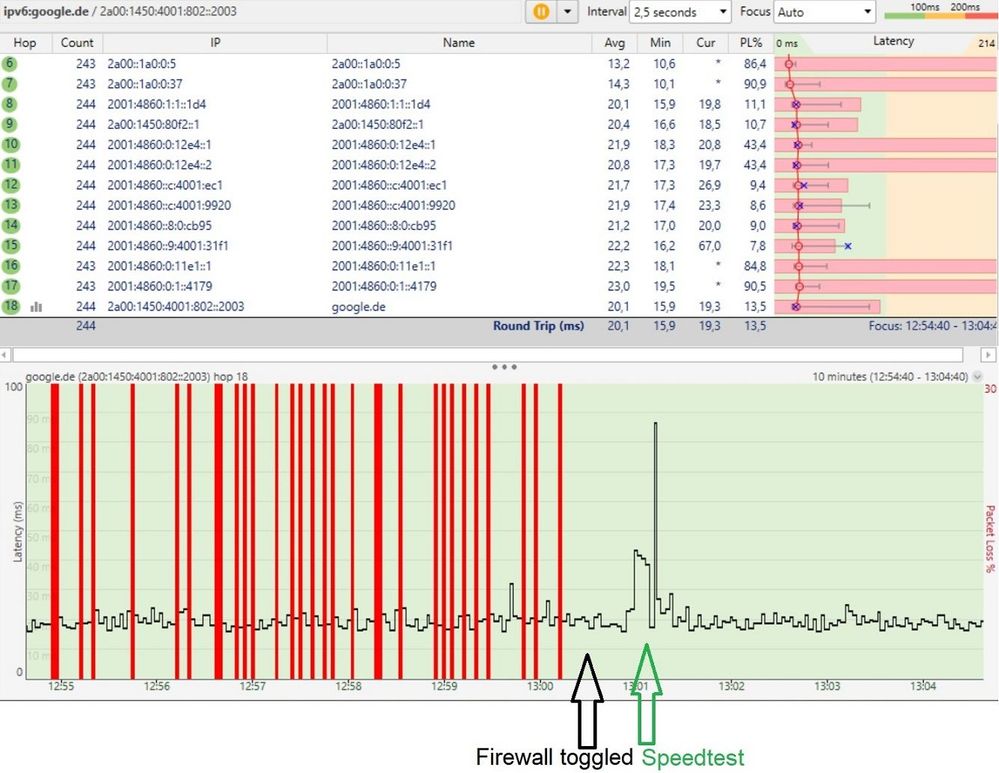Click the google.de hop 18 graph title
This screenshot has height=773, width=999.
[136, 377]
